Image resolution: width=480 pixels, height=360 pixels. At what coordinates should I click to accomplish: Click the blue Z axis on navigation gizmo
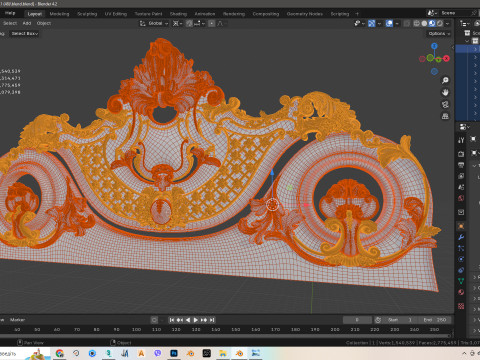pos(434,46)
